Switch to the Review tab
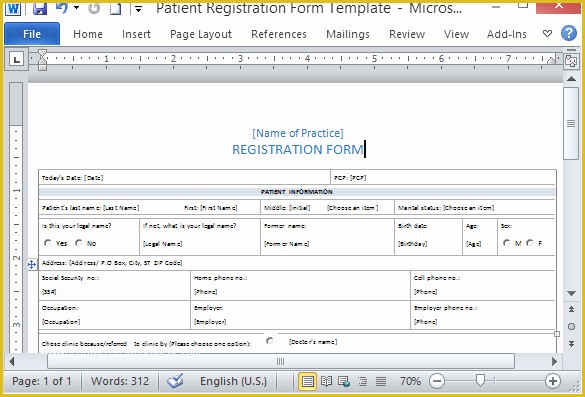 (x=407, y=34)
